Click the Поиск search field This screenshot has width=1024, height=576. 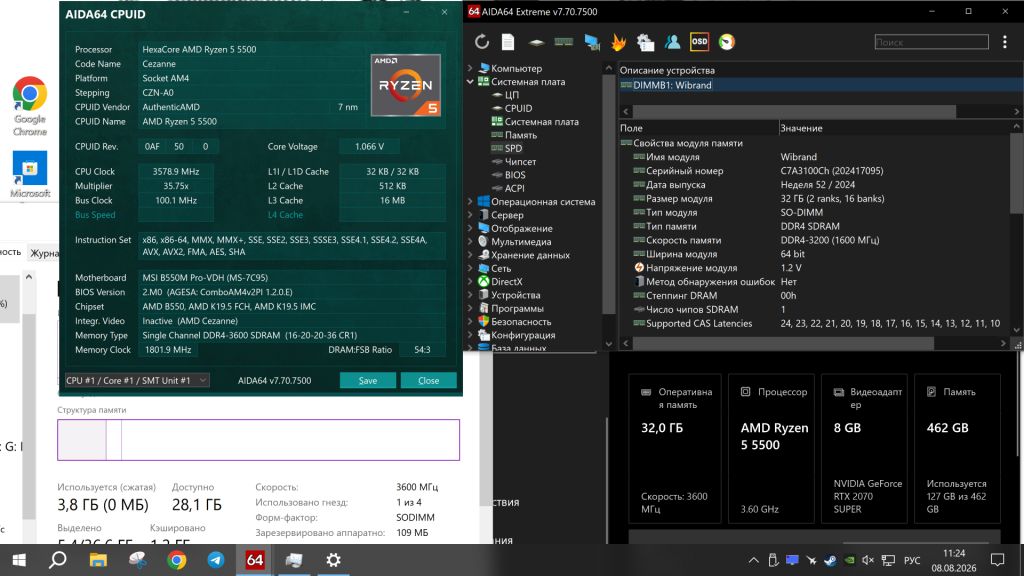coord(931,42)
